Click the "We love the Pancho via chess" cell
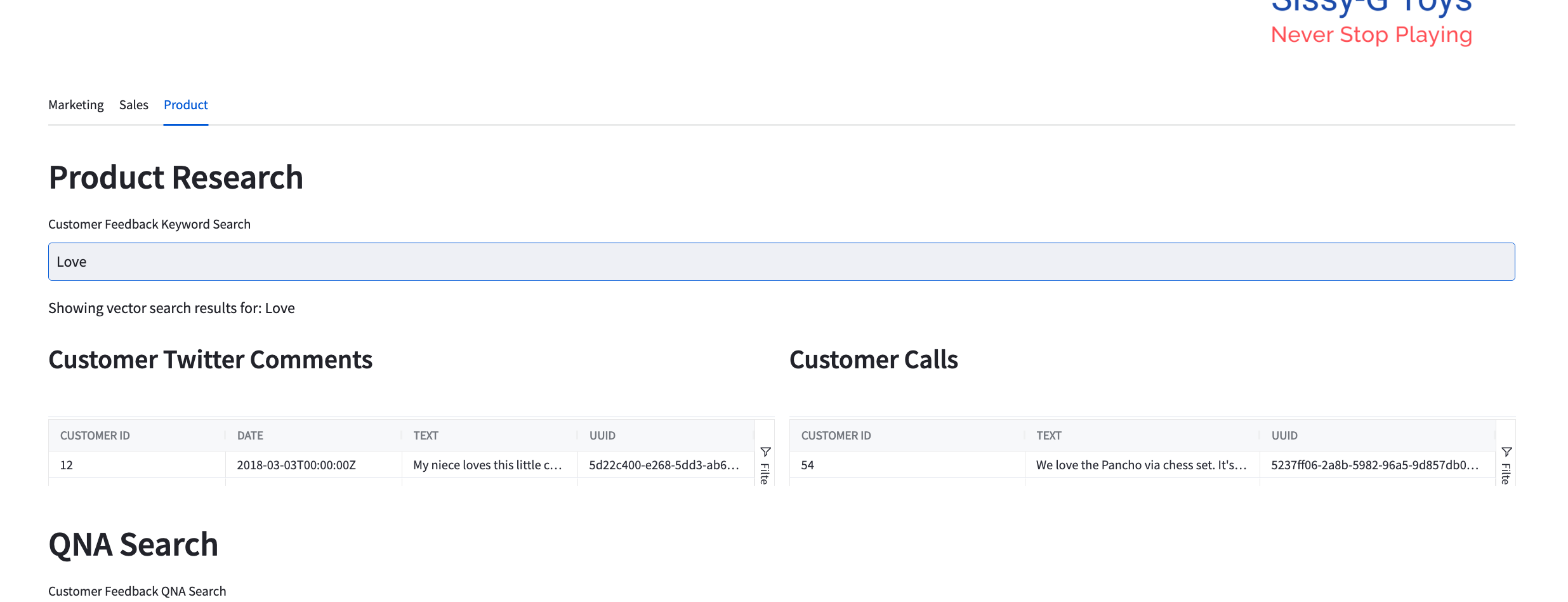 [x=1141, y=465]
